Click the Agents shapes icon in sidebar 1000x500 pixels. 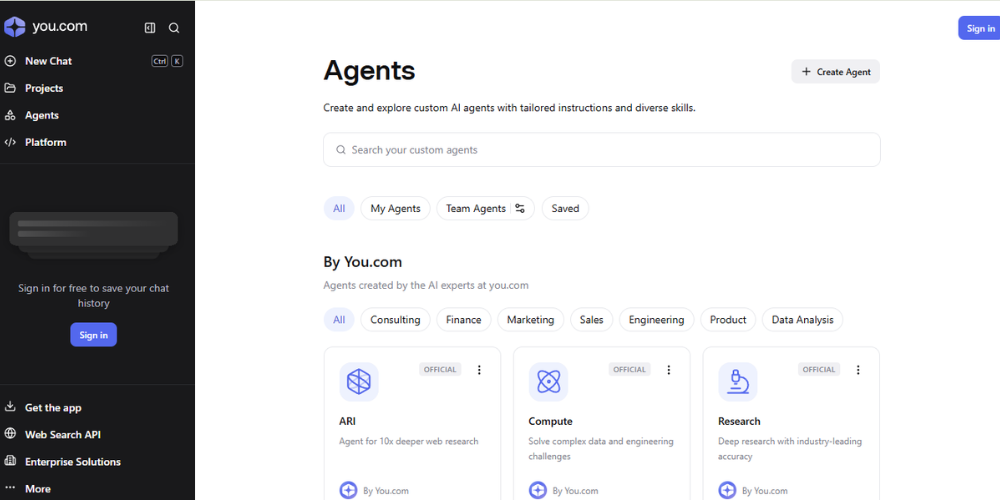(10, 115)
